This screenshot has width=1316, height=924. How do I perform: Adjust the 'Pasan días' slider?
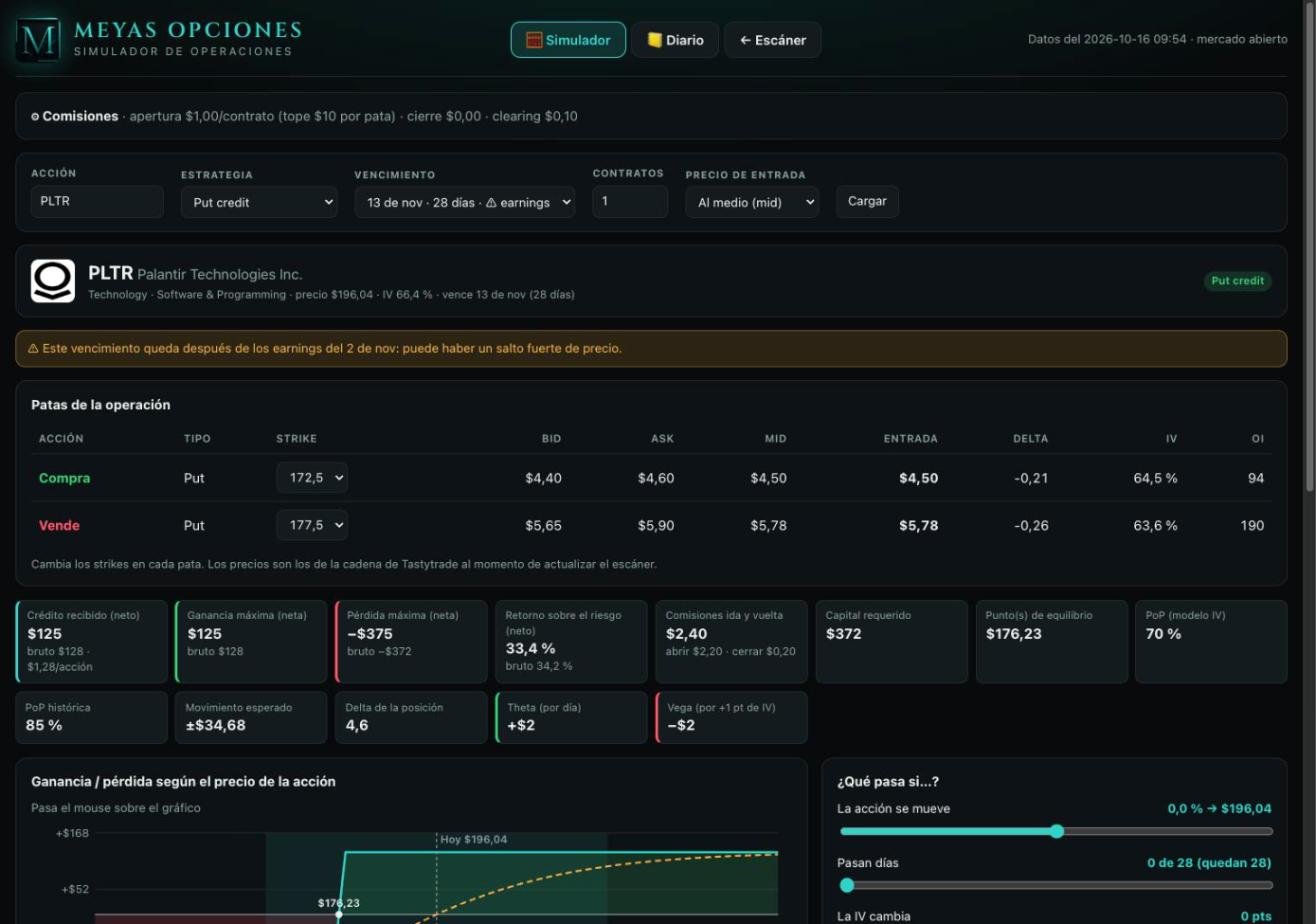pos(1056,885)
